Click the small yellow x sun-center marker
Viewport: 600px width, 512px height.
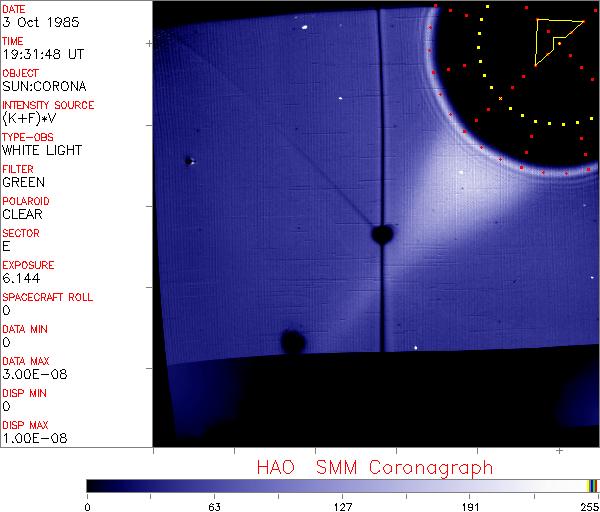[x=500, y=98]
